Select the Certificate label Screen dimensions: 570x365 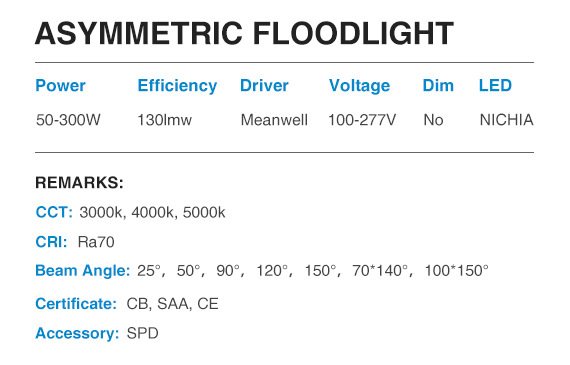coord(76,304)
